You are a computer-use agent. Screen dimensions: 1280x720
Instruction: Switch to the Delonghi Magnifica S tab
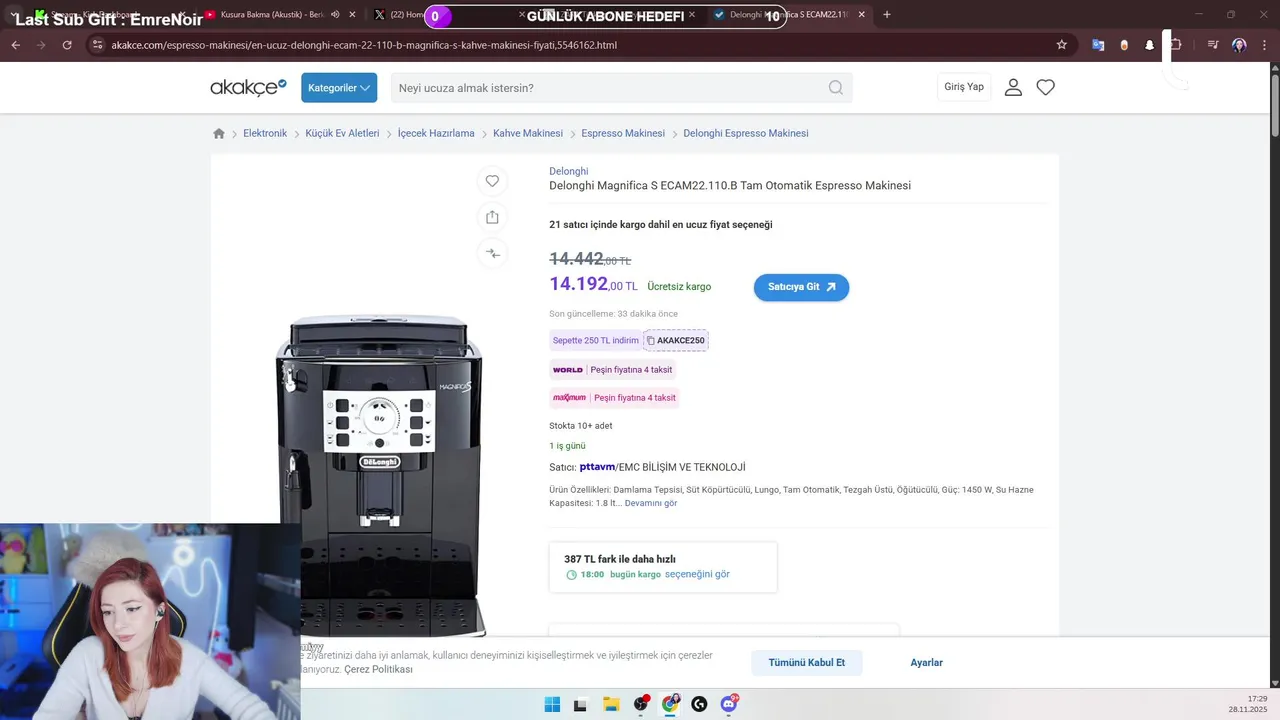(790, 15)
